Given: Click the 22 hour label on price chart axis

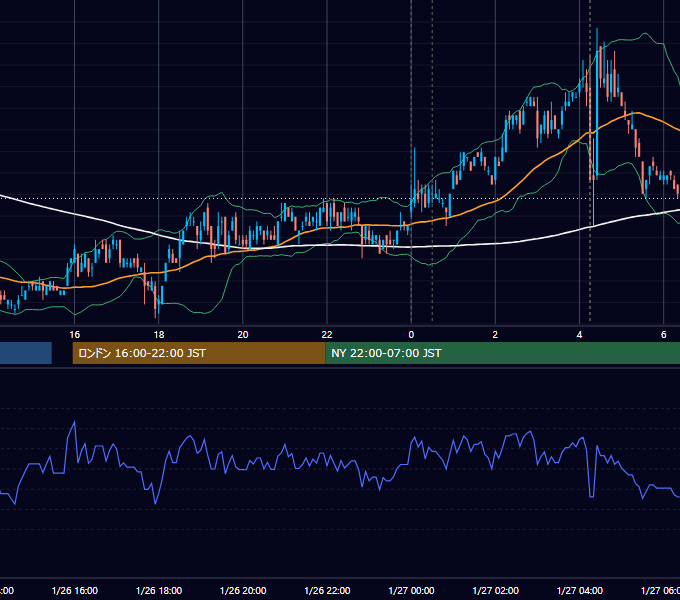Looking at the screenshot, I should pyautogui.click(x=327, y=335).
